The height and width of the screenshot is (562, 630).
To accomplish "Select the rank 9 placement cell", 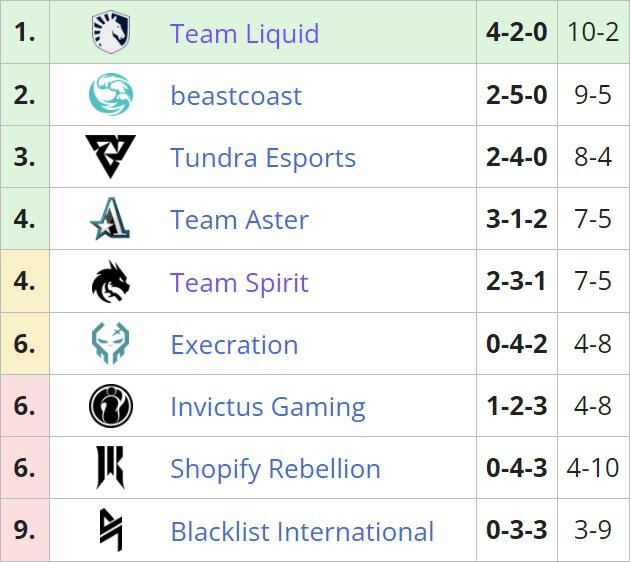I will tap(25, 531).
